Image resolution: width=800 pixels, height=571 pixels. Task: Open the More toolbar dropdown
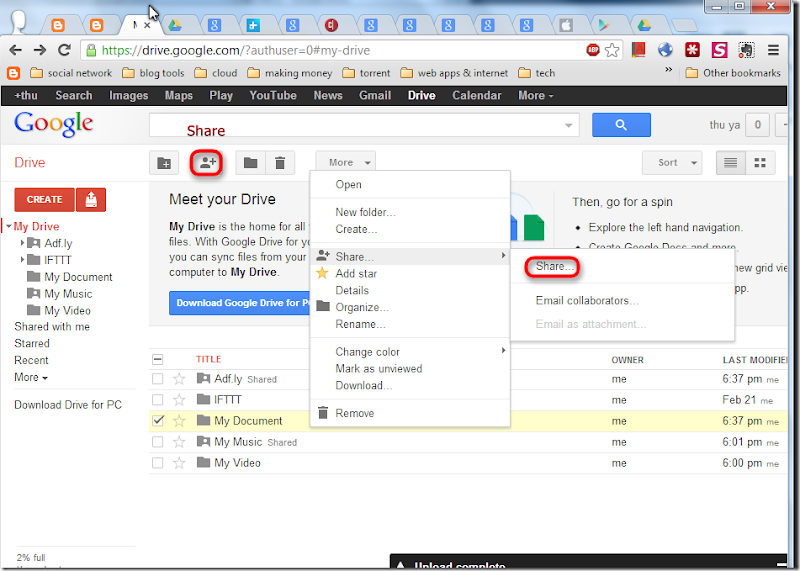pyautogui.click(x=345, y=162)
